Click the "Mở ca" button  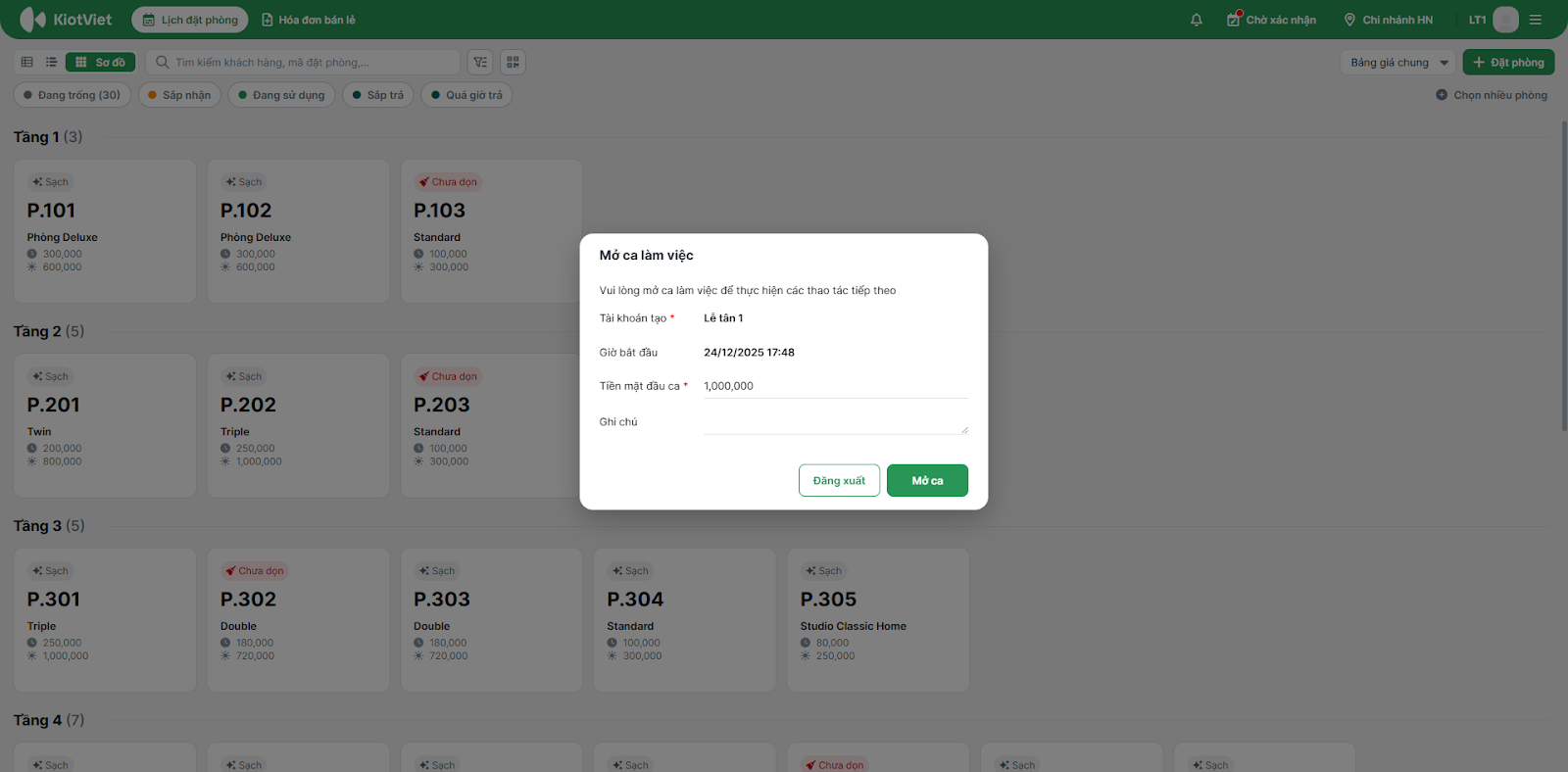click(927, 481)
